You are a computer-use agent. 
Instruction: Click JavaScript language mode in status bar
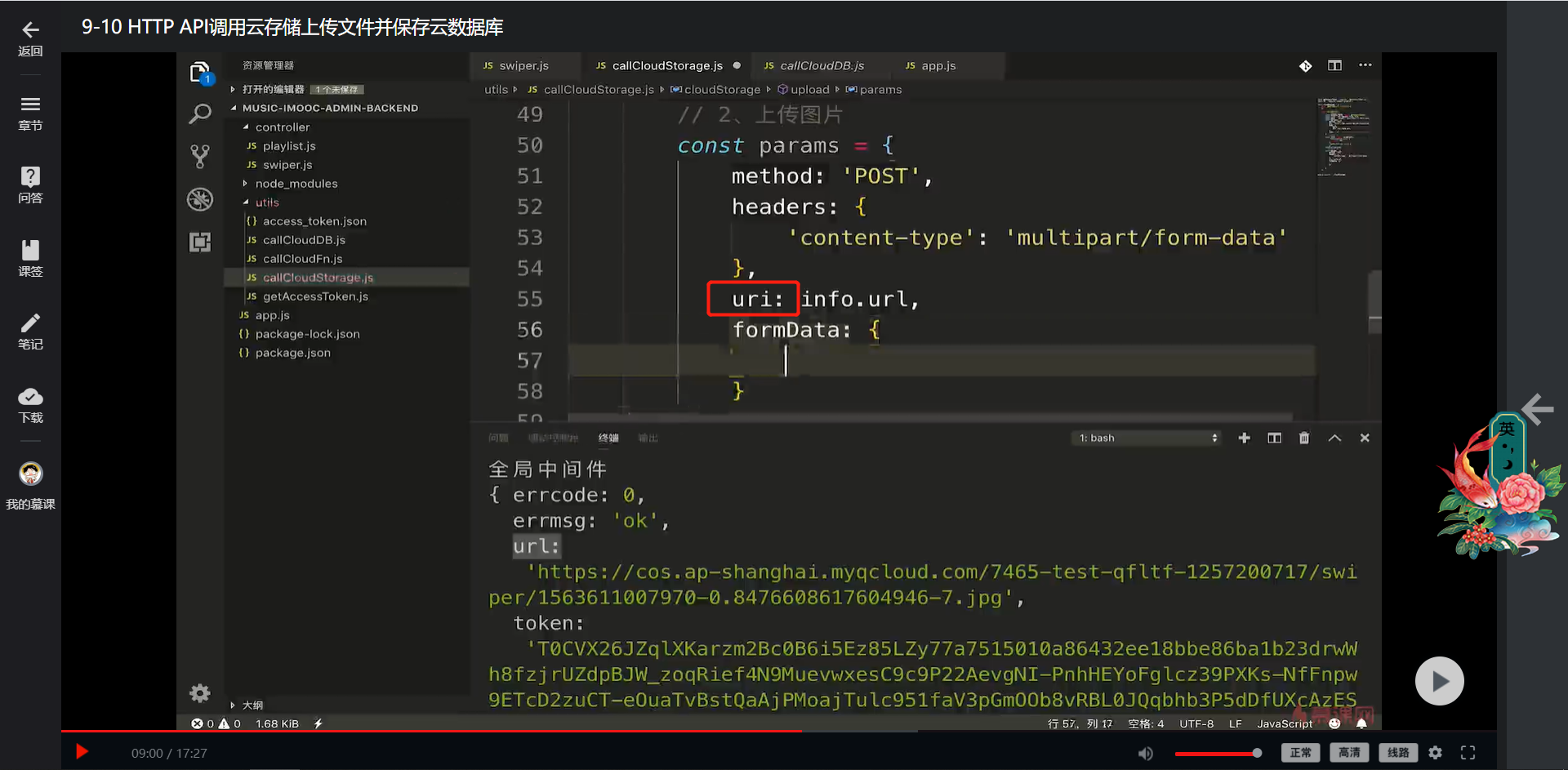point(1285,723)
